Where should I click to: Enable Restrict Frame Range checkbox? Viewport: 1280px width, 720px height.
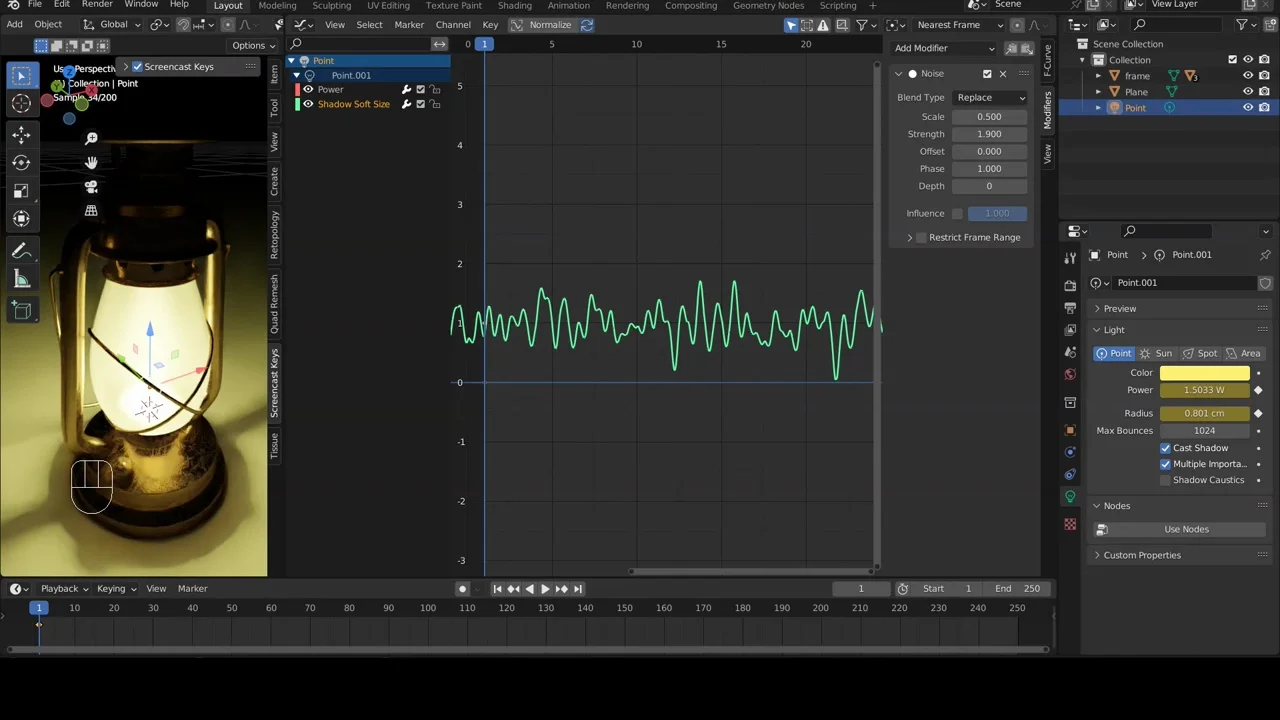pyautogui.click(x=921, y=238)
